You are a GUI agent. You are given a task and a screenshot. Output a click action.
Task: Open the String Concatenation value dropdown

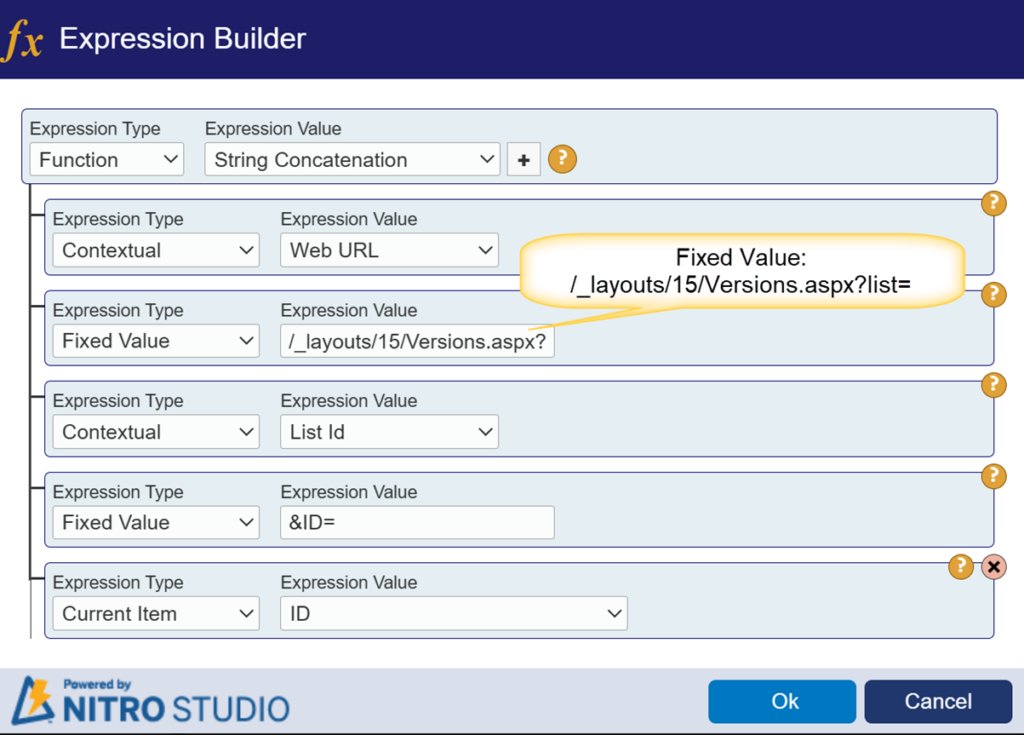point(353,160)
